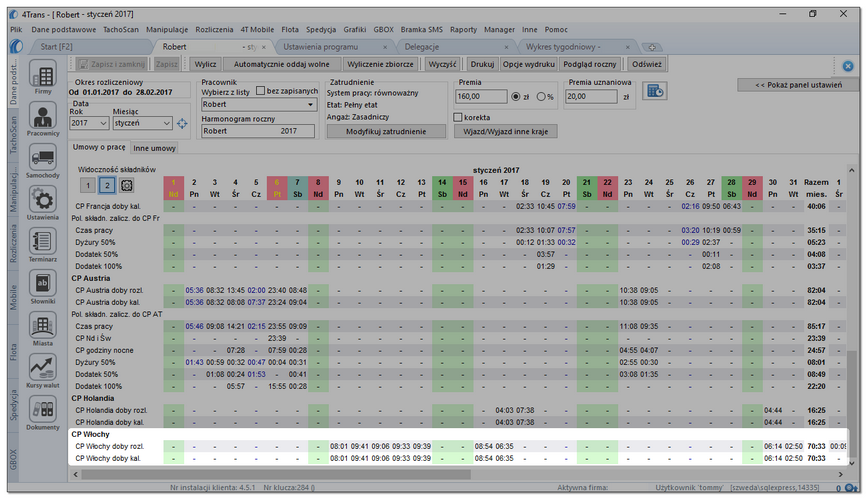Open the GBOX vertical side tab
The image size is (867, 499).
coord(14,460)
